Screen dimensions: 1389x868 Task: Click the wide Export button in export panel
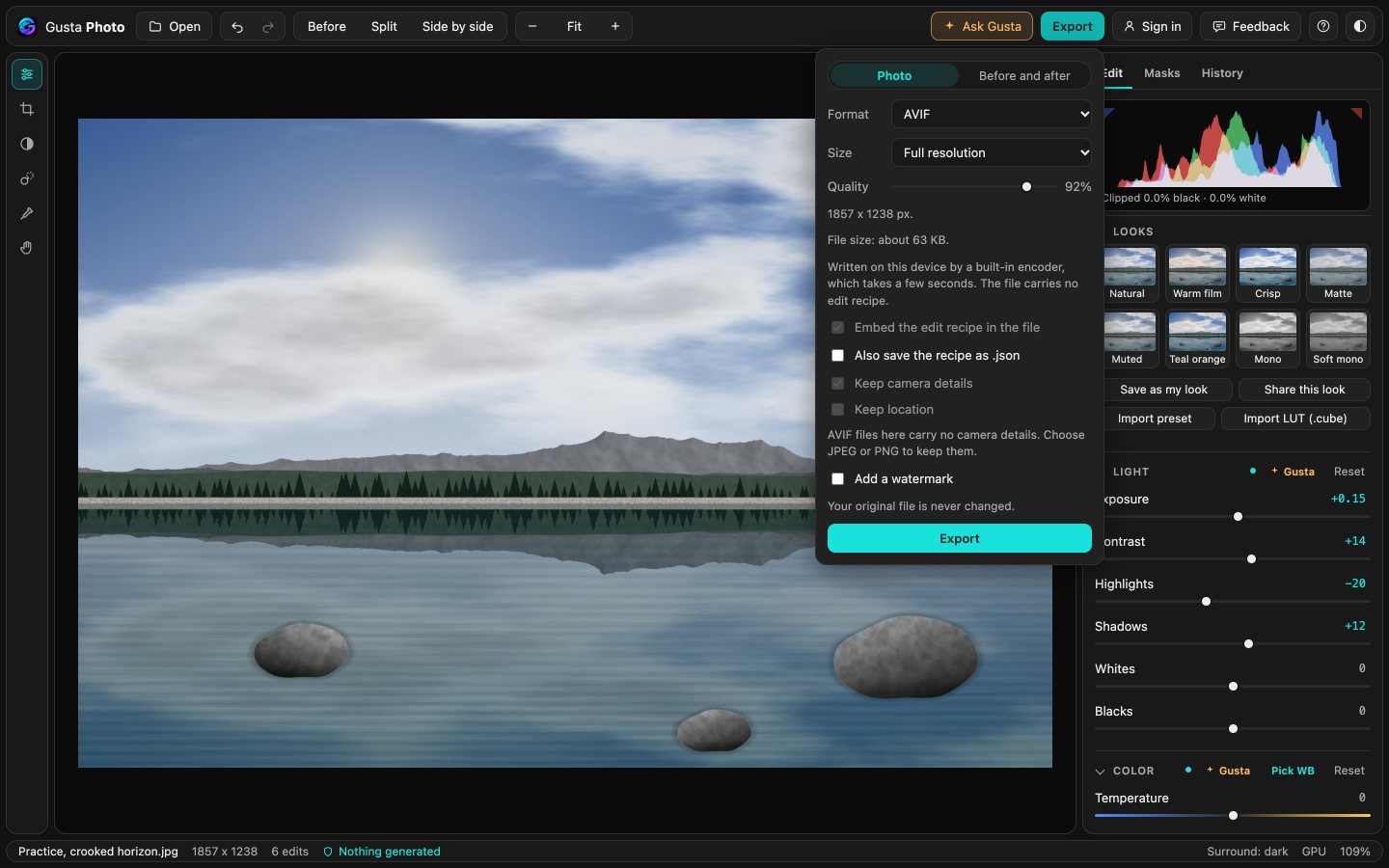[960, 538]
